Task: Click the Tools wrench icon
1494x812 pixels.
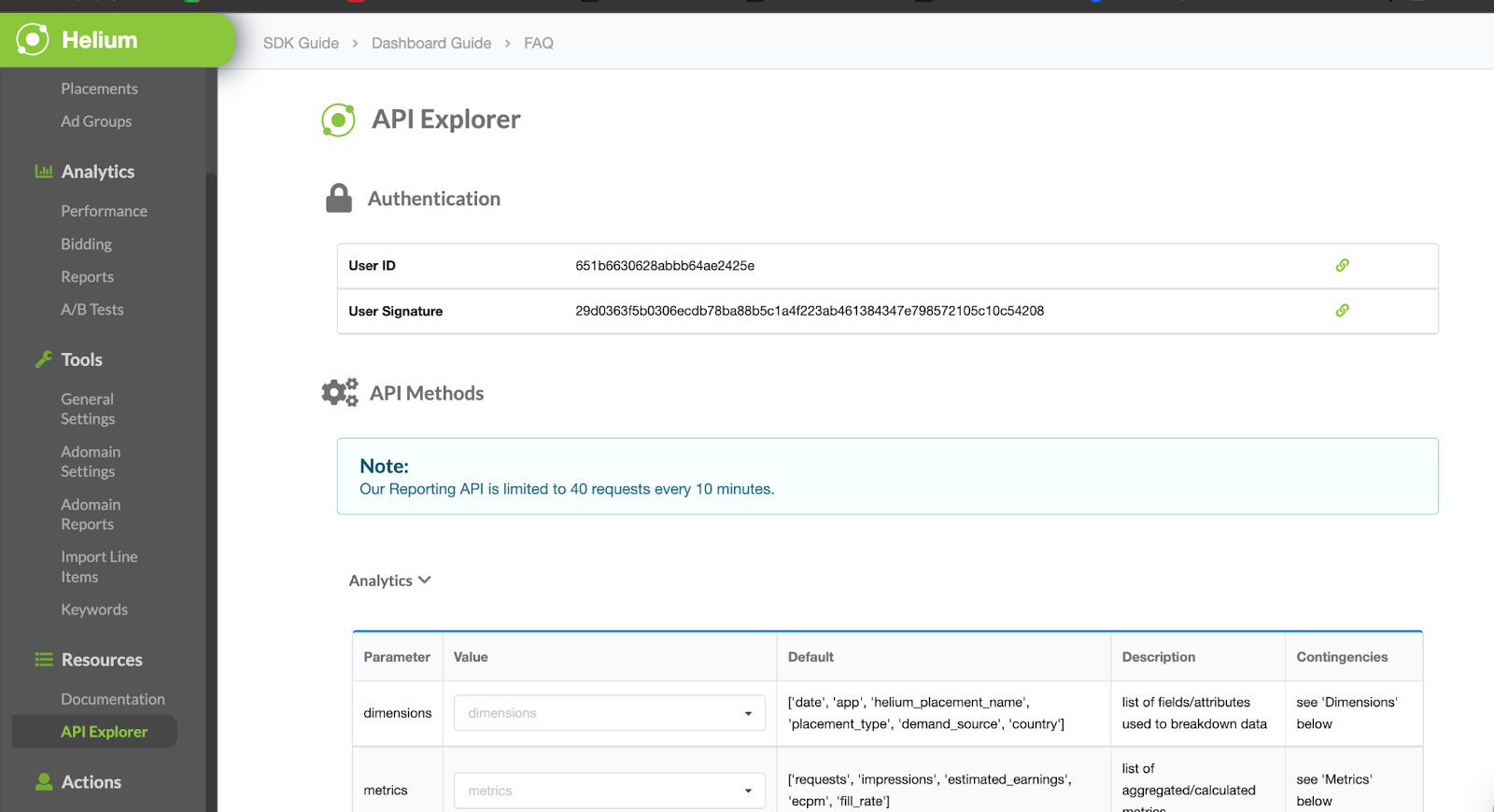Action: pos(44,359)
